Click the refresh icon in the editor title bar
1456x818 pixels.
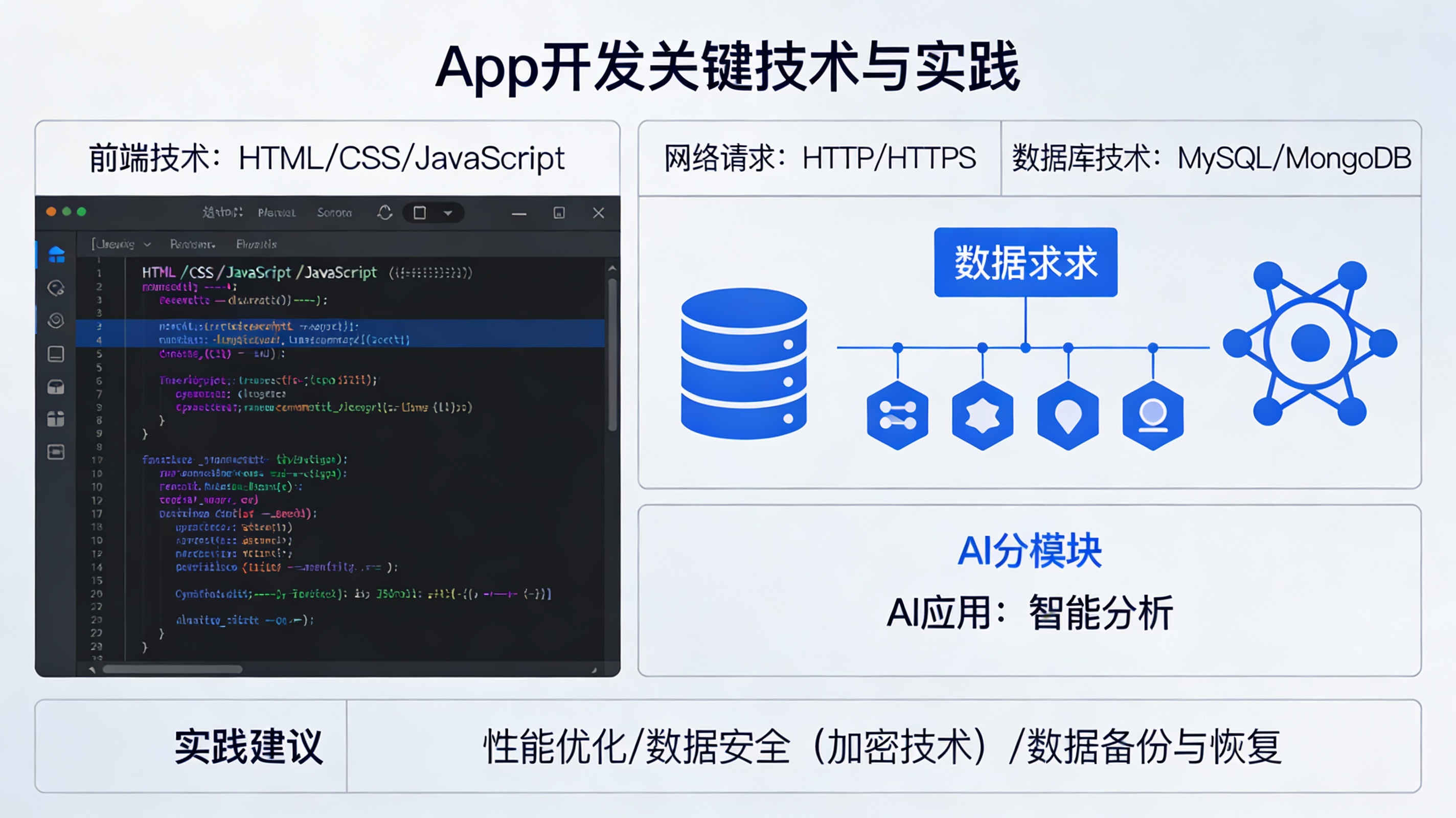384,213
